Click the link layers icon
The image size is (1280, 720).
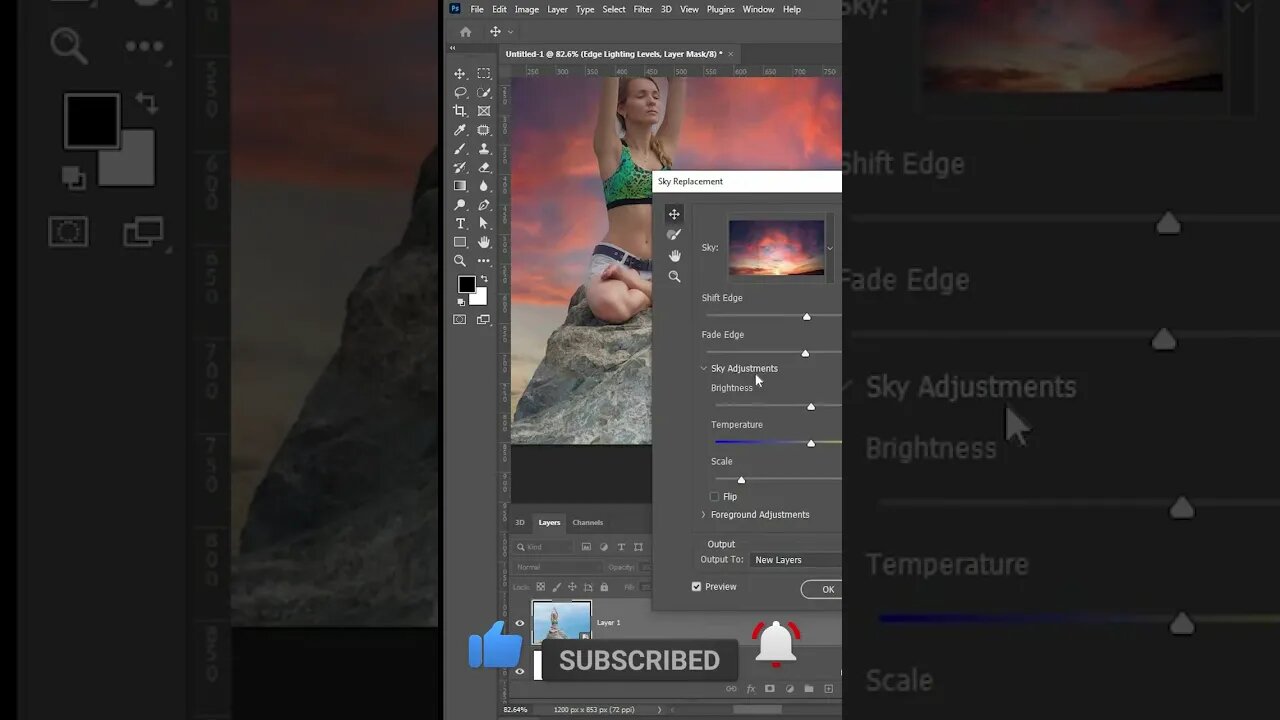click(731, 688)
